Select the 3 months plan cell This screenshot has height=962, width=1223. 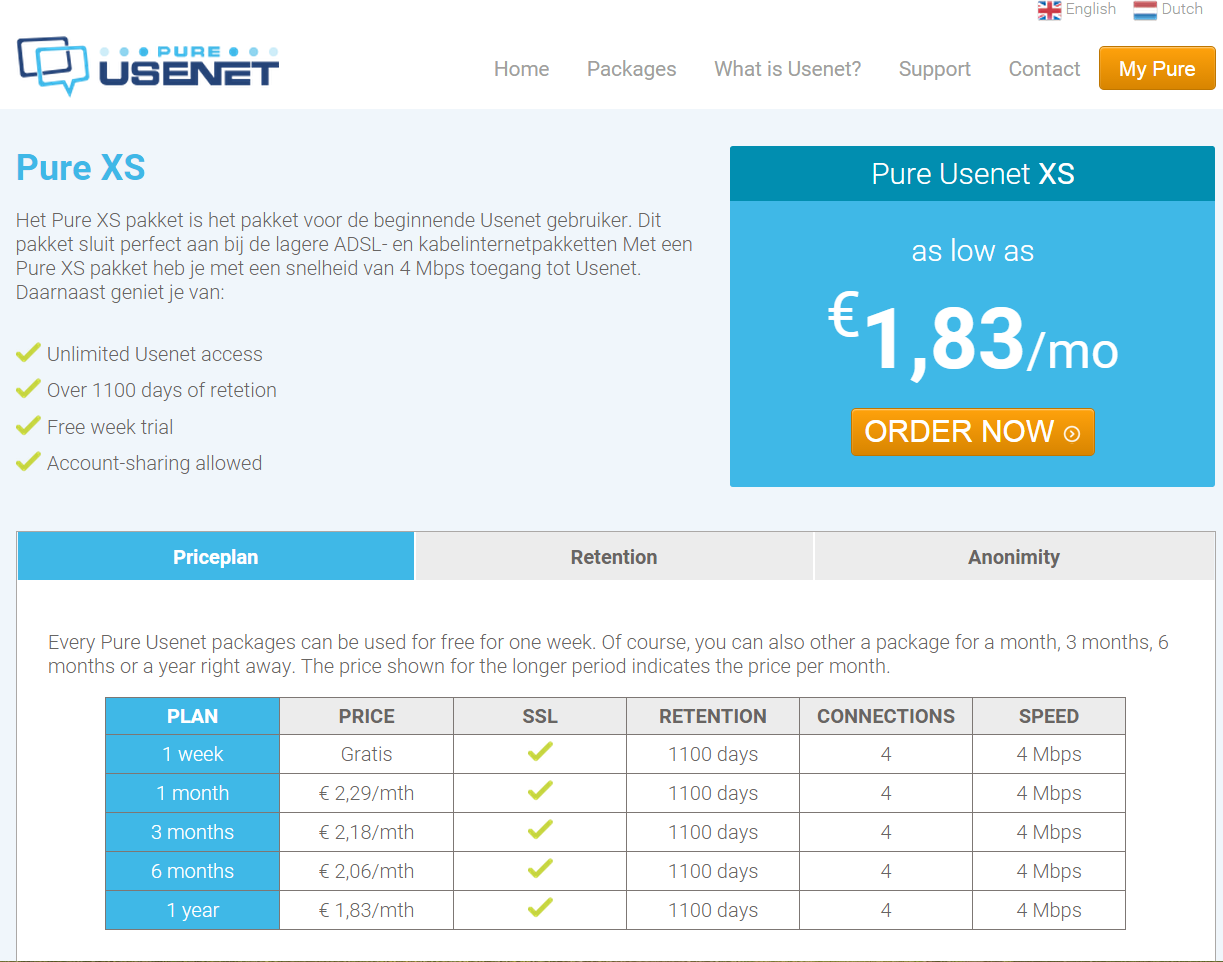(x=192, y=832)
